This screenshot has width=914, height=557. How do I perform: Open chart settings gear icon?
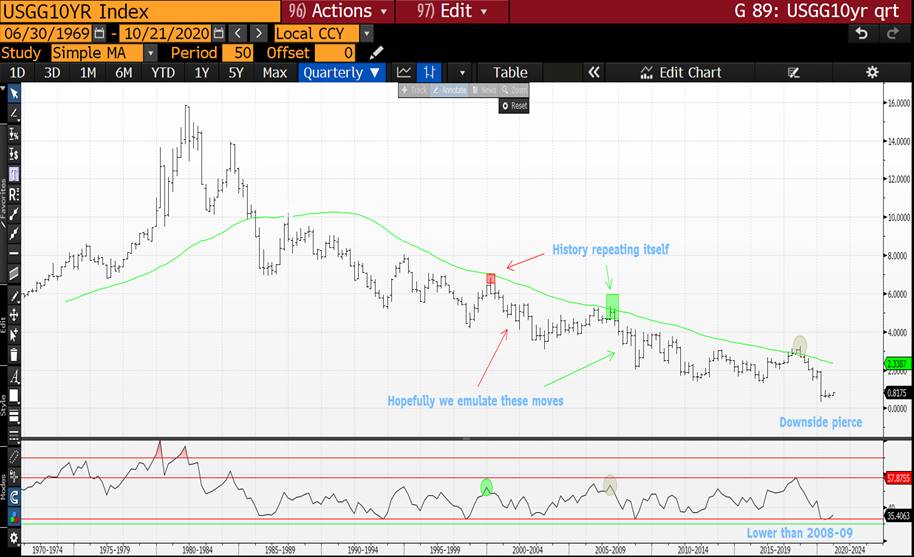coord(872,72)
